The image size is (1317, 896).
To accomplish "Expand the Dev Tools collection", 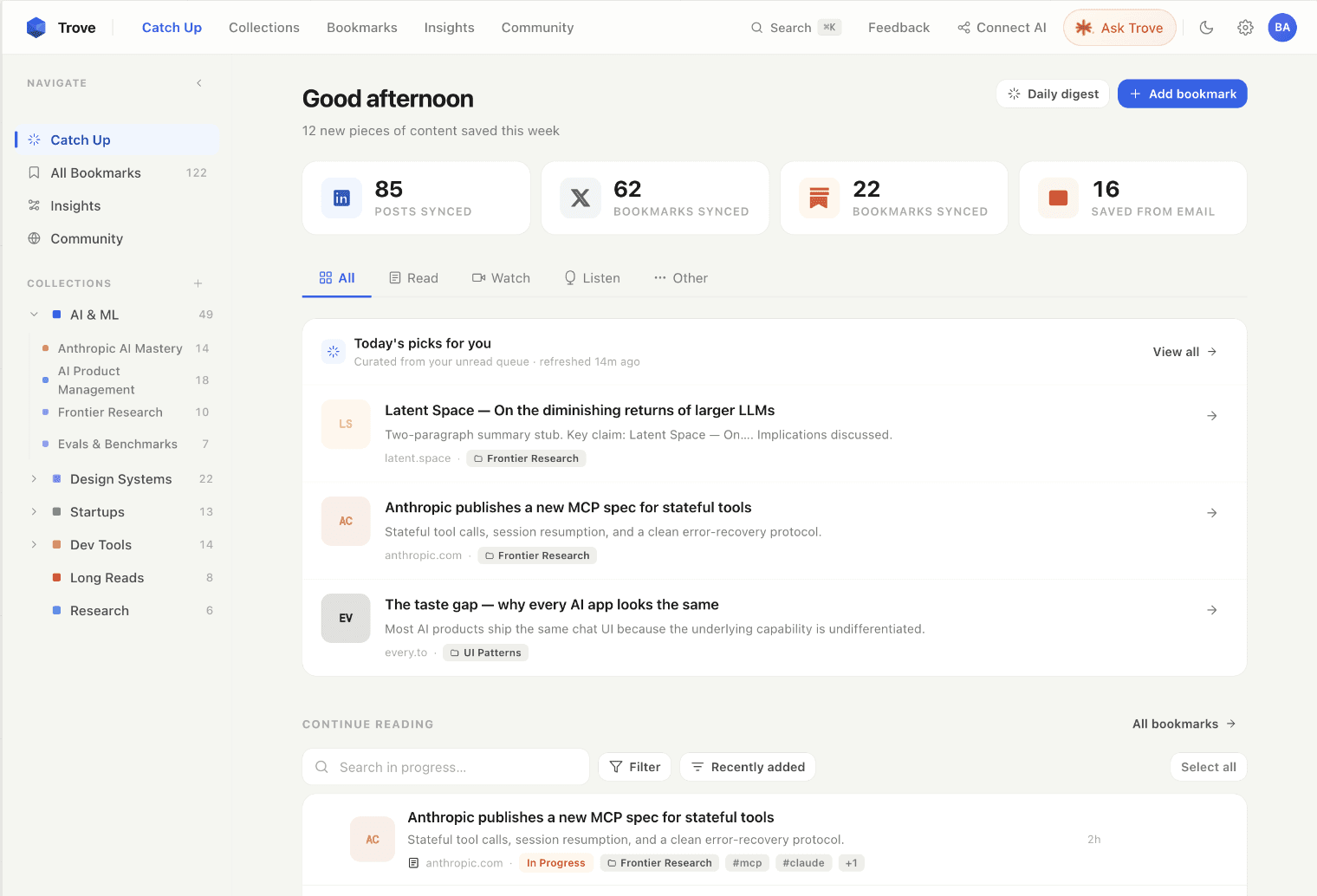I will pyautogui.click(x=34, y=545).
